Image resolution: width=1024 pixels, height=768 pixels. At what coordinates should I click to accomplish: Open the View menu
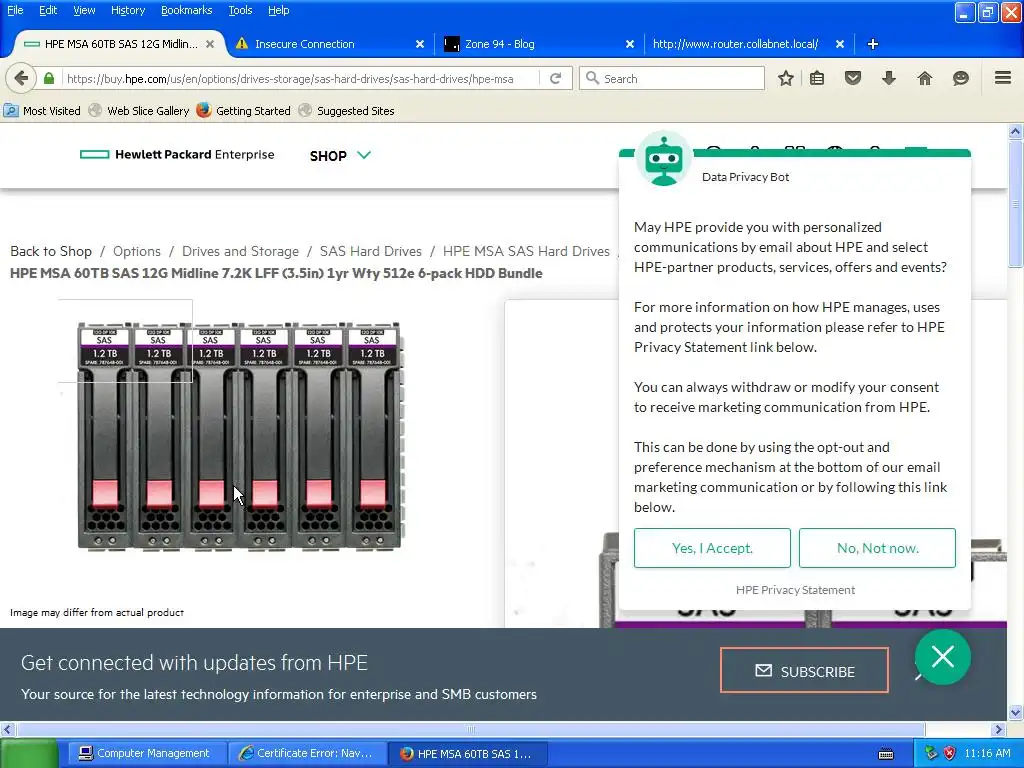(x=84, y=10)
